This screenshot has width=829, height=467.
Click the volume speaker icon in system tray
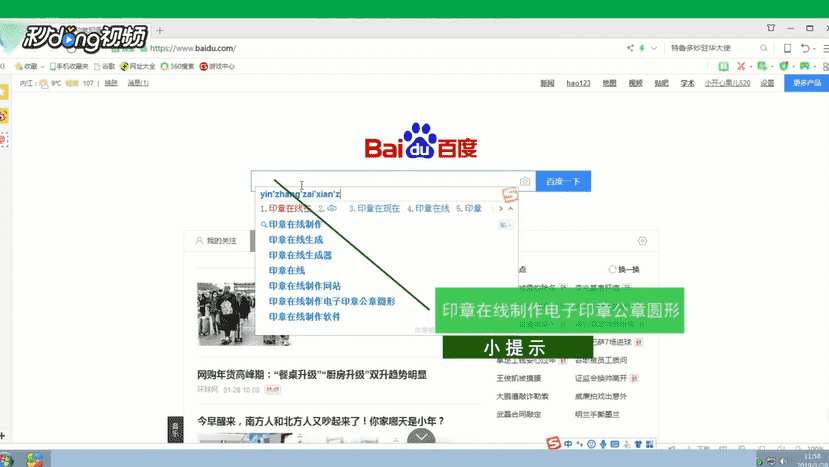click(783, 461)
